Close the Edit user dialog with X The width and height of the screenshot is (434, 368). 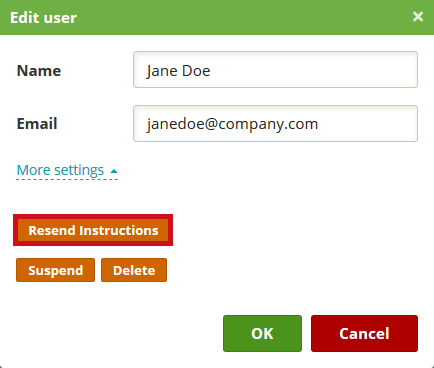click(418, 16)
